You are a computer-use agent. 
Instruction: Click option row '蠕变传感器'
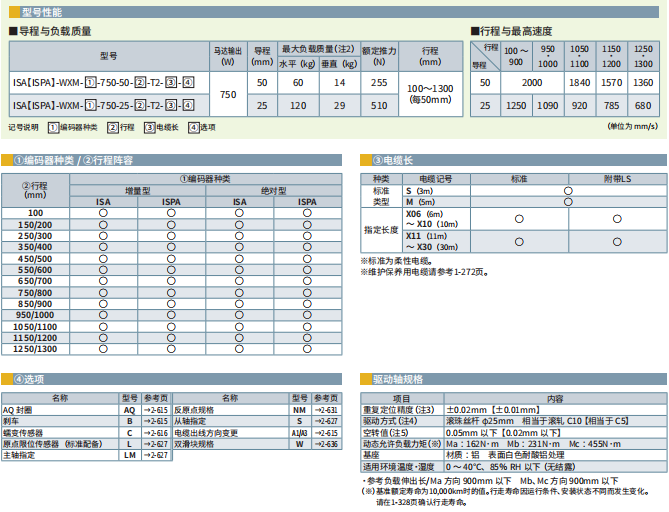tap(86, 433)
